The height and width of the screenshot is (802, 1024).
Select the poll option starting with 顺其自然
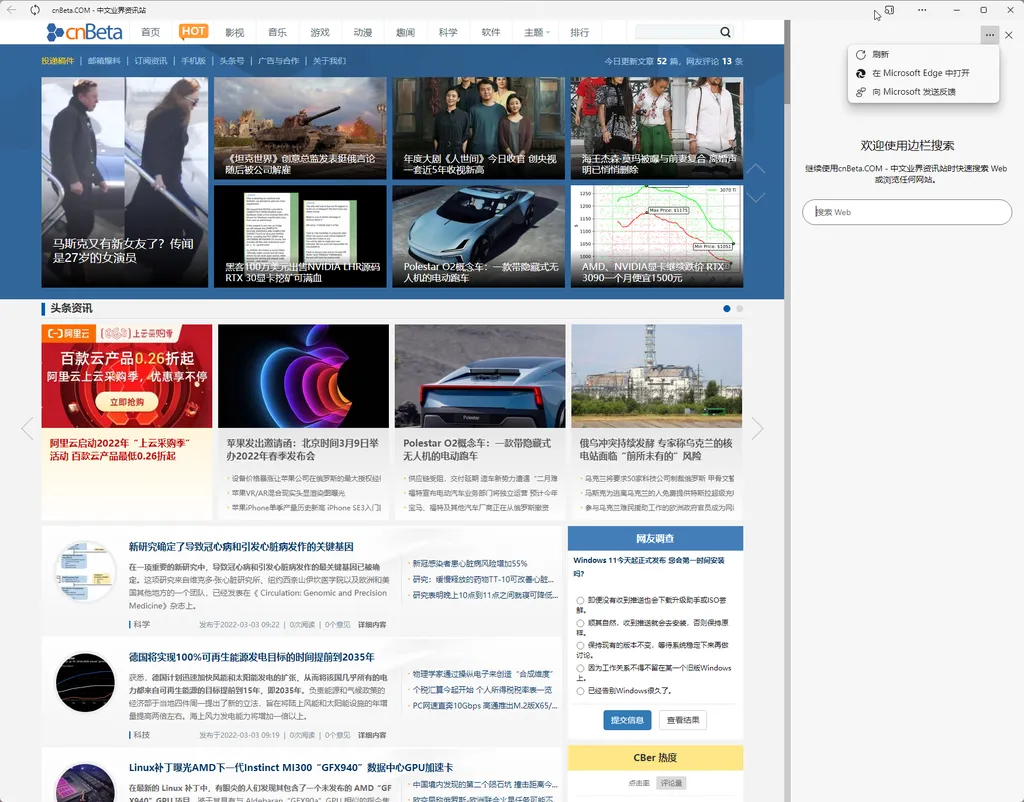[581, 622]
